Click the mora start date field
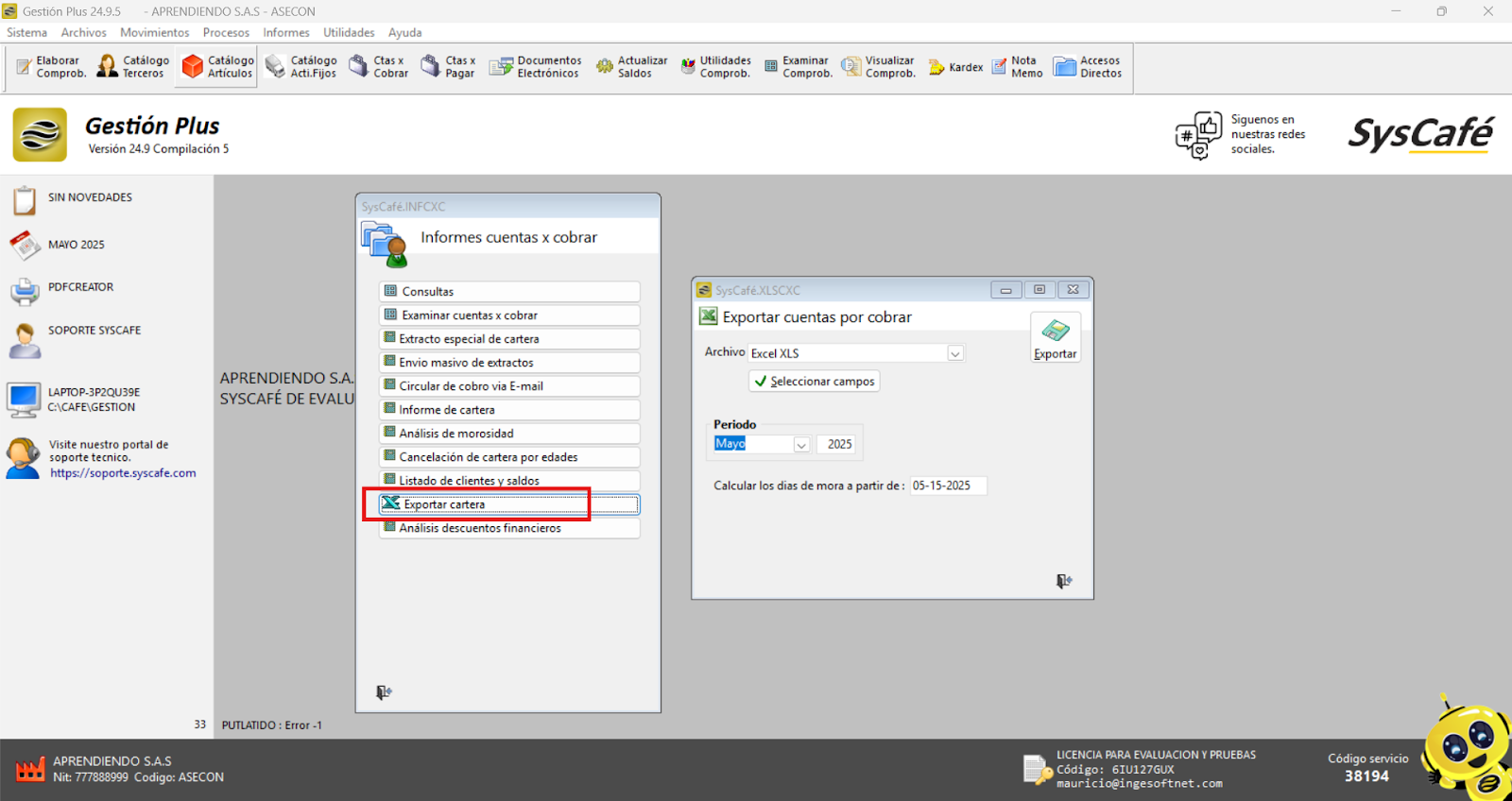This screenshot has width=1512, height=801. 947,486
